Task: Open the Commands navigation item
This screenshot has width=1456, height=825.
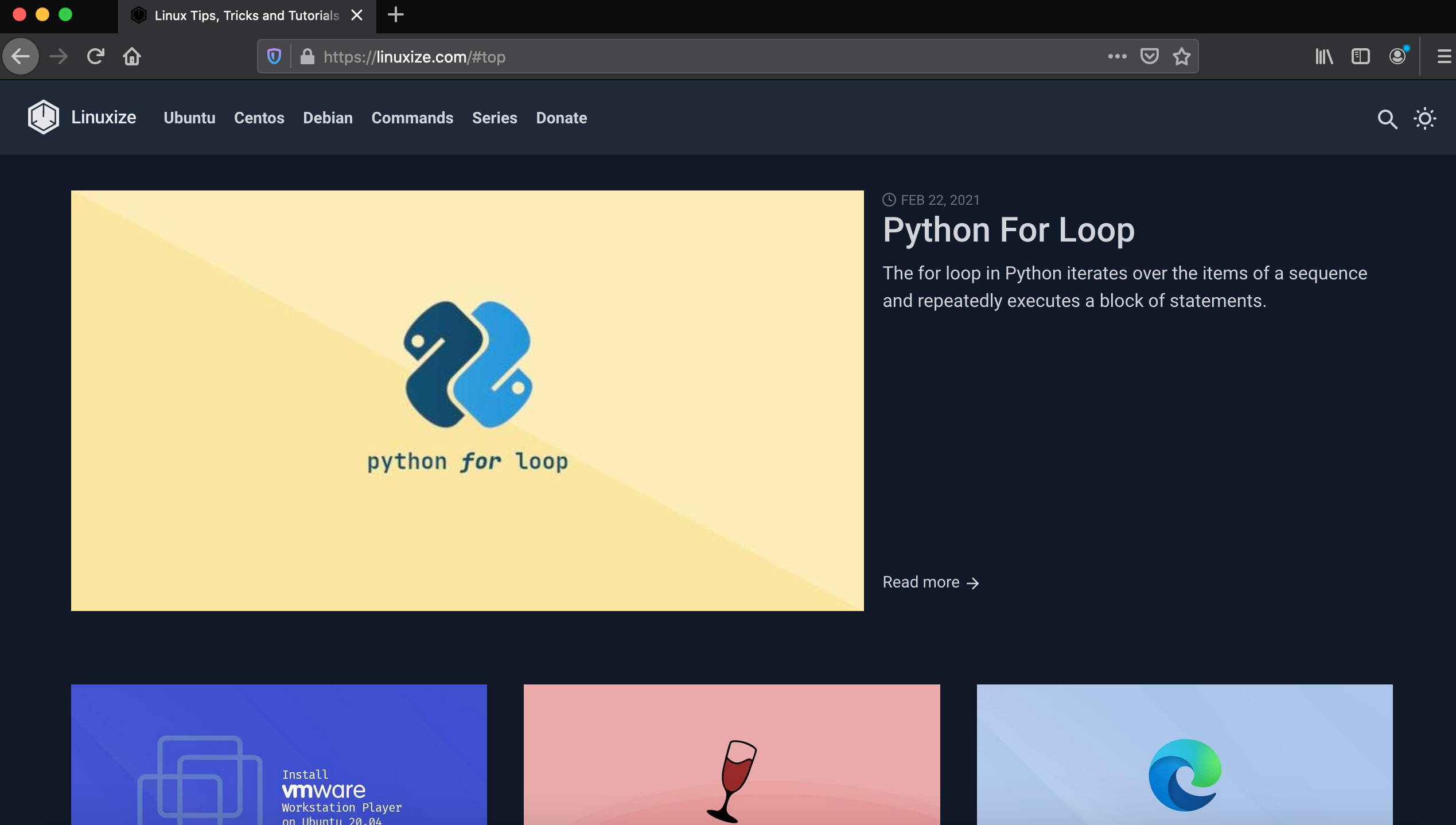Action: coord(412,118)
